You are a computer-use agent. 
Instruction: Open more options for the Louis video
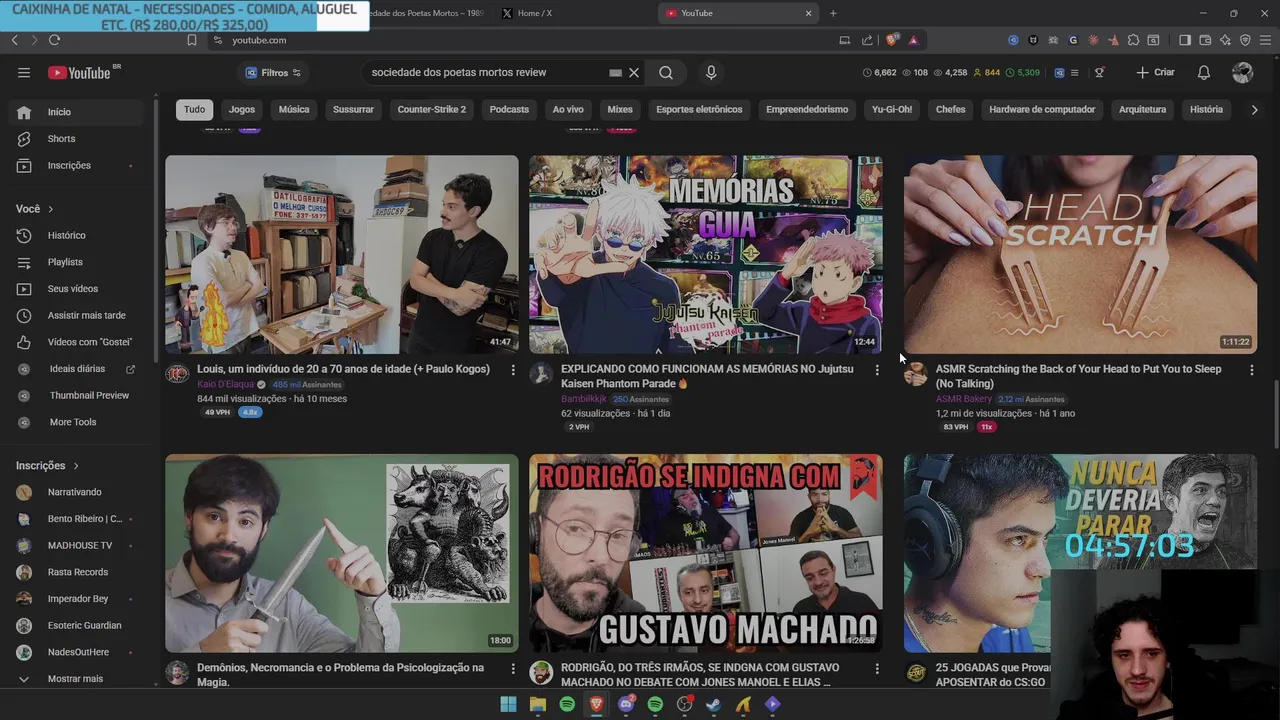[513, 370]
